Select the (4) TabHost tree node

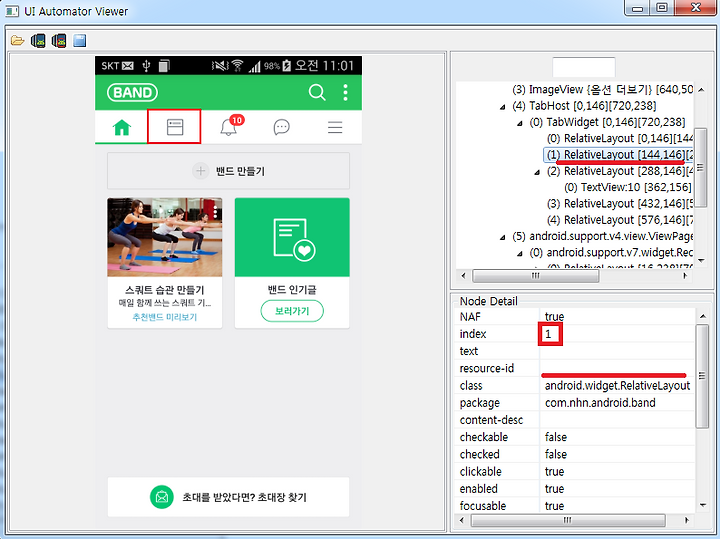coord(584,106)
